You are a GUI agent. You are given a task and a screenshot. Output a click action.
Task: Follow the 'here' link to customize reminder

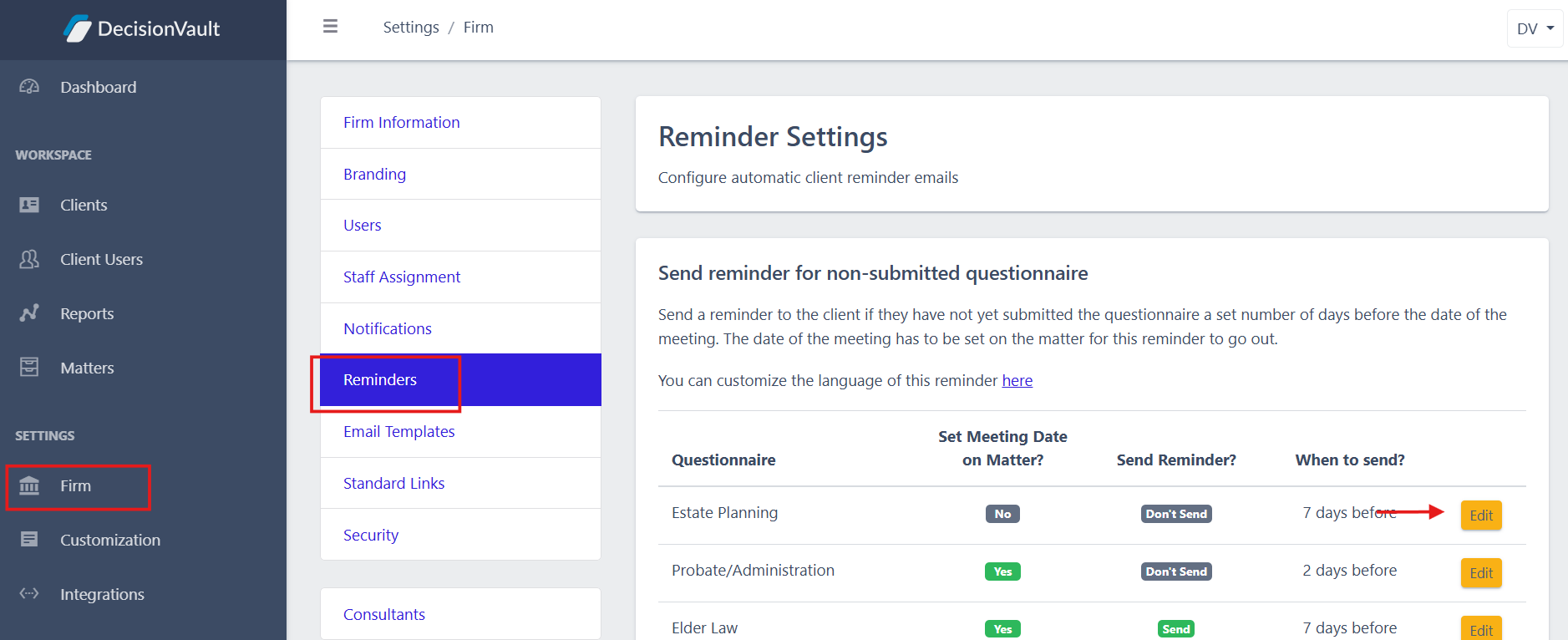1017,381
